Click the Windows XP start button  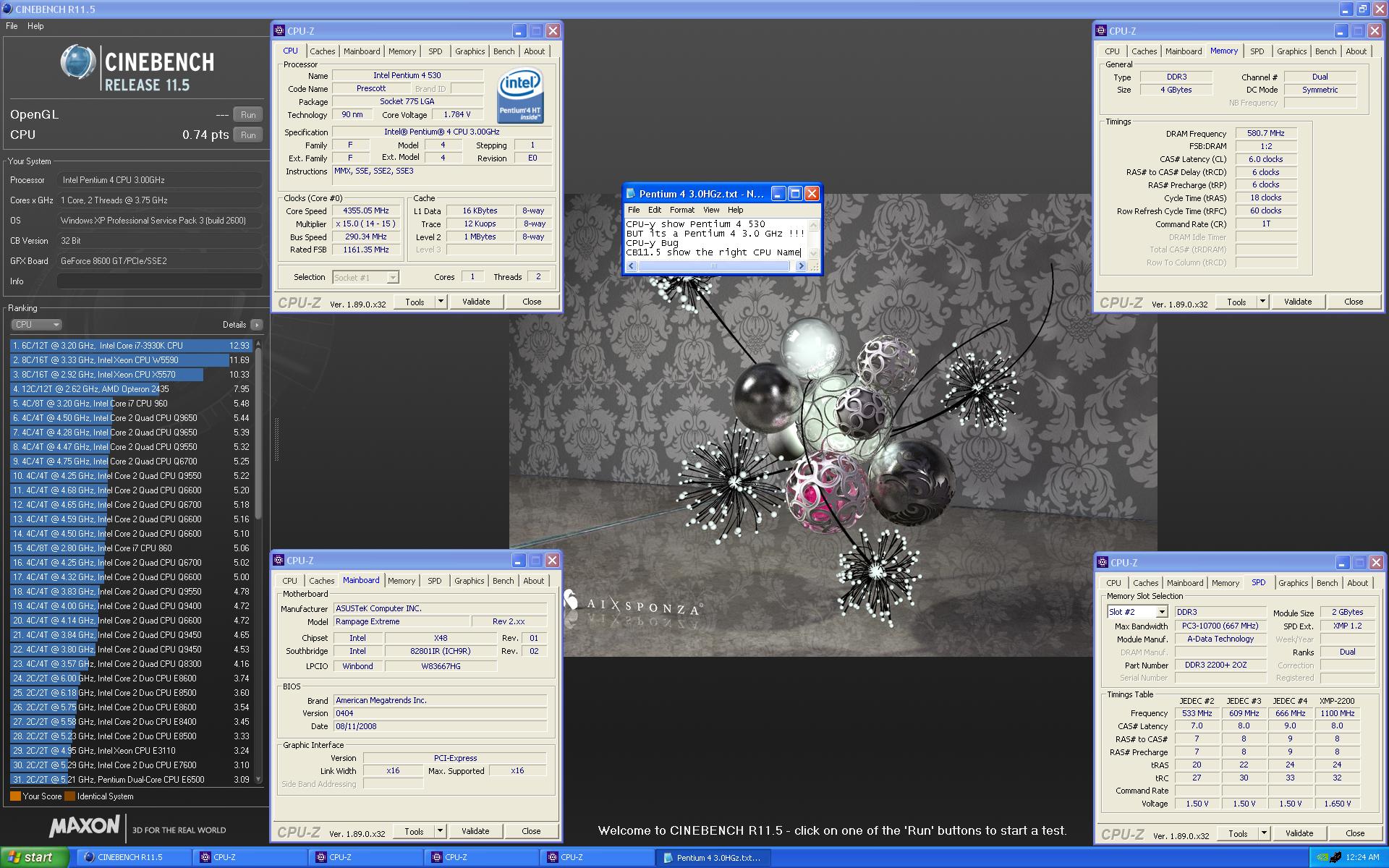pos(34,857)
